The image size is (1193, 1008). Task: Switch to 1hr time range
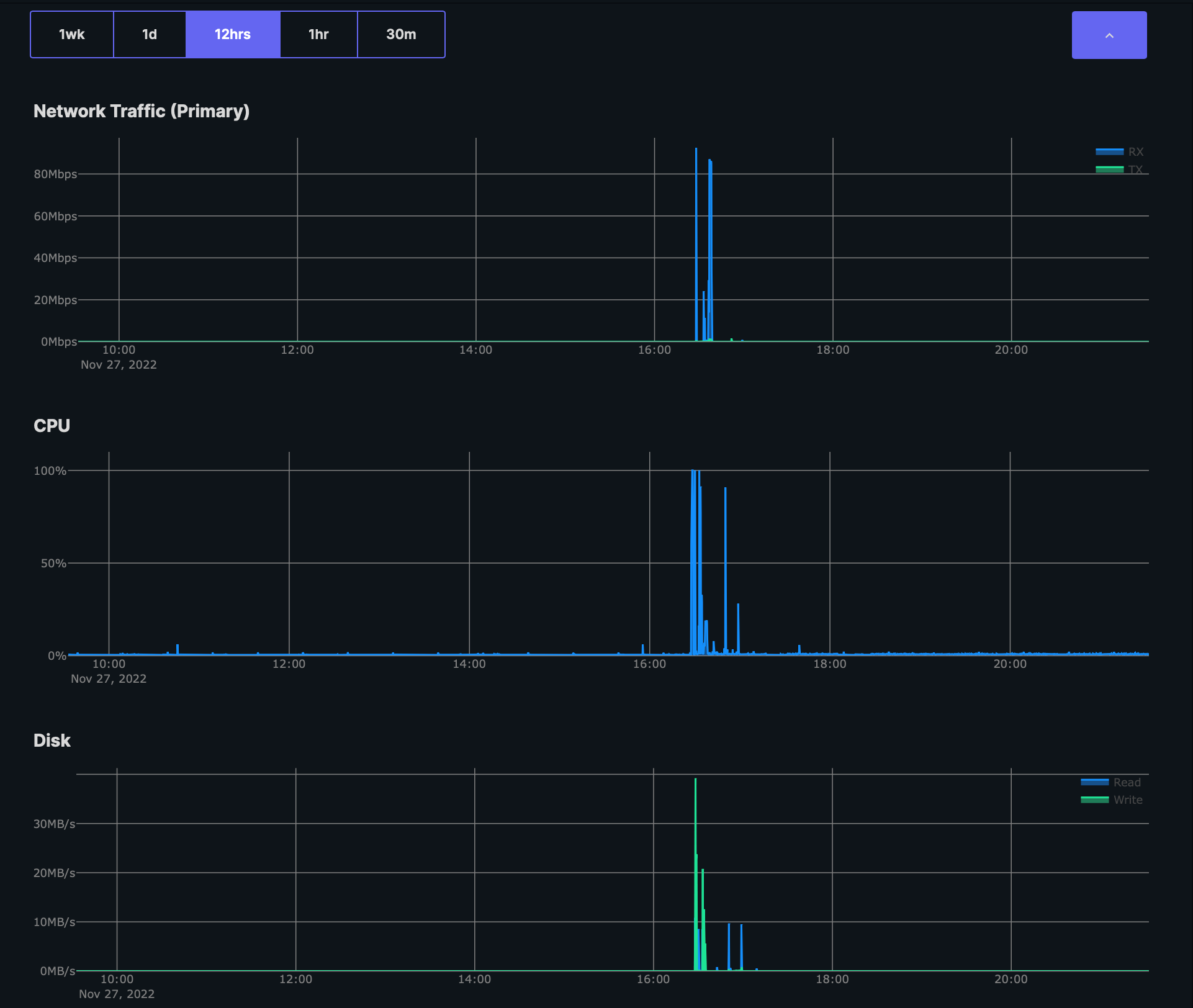click(x=318, y=35)
